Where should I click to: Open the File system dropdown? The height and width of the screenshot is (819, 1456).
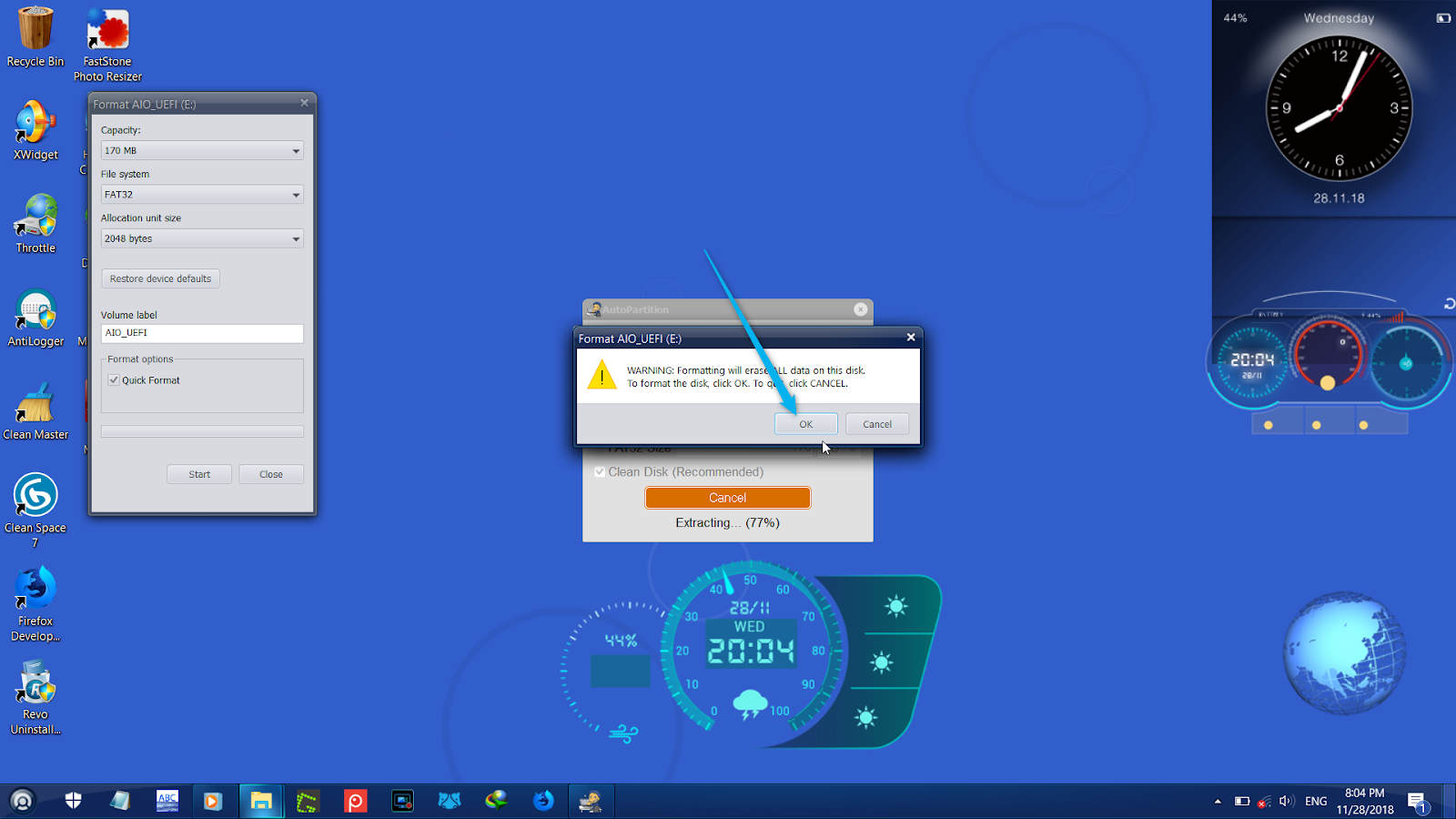[296, 194]
